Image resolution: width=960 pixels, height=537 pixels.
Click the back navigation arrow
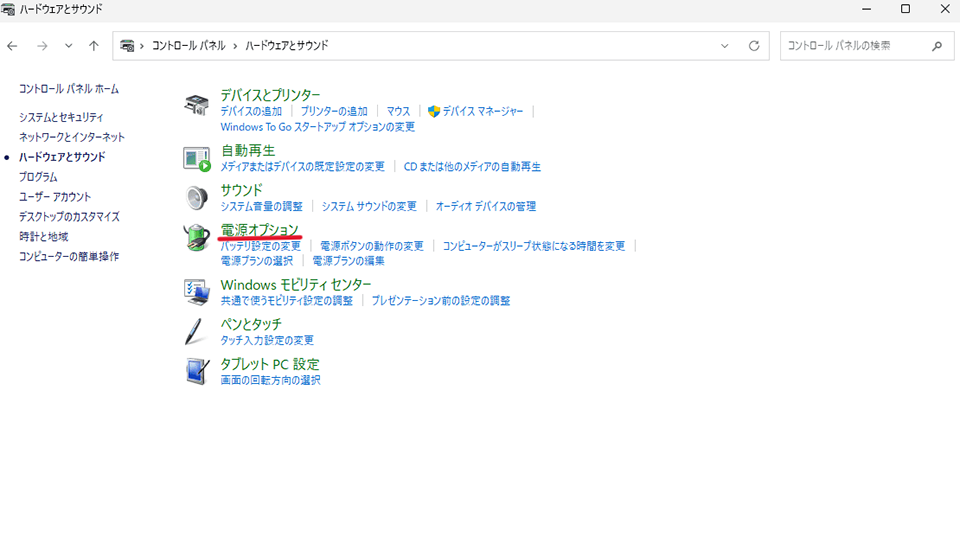(13, 46)
